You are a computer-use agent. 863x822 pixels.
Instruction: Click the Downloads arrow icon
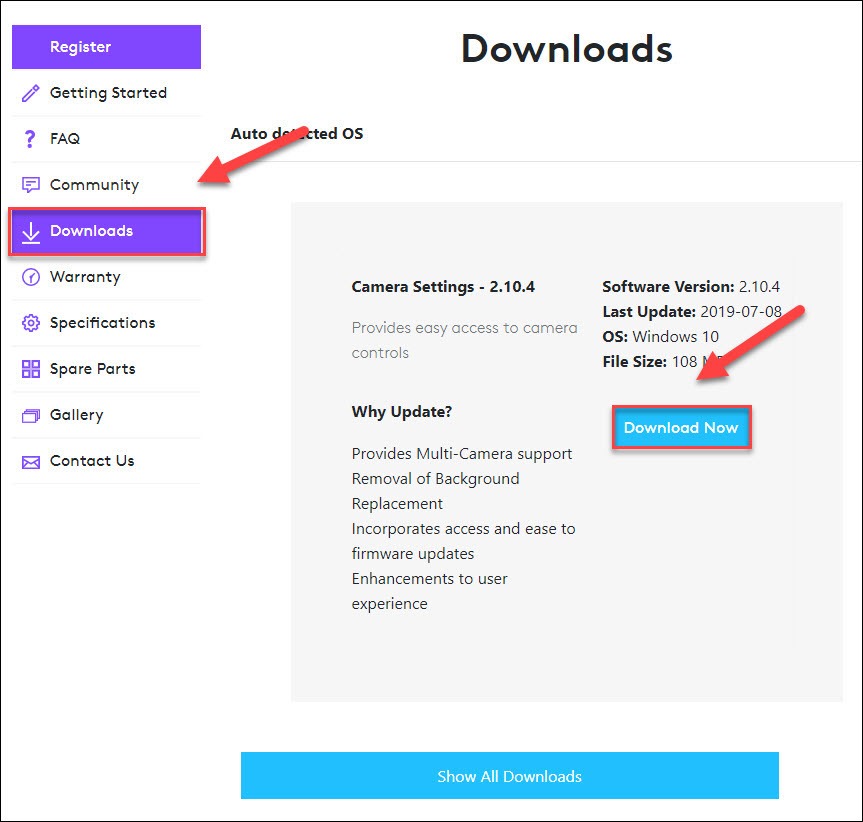[x=31, y=232]
